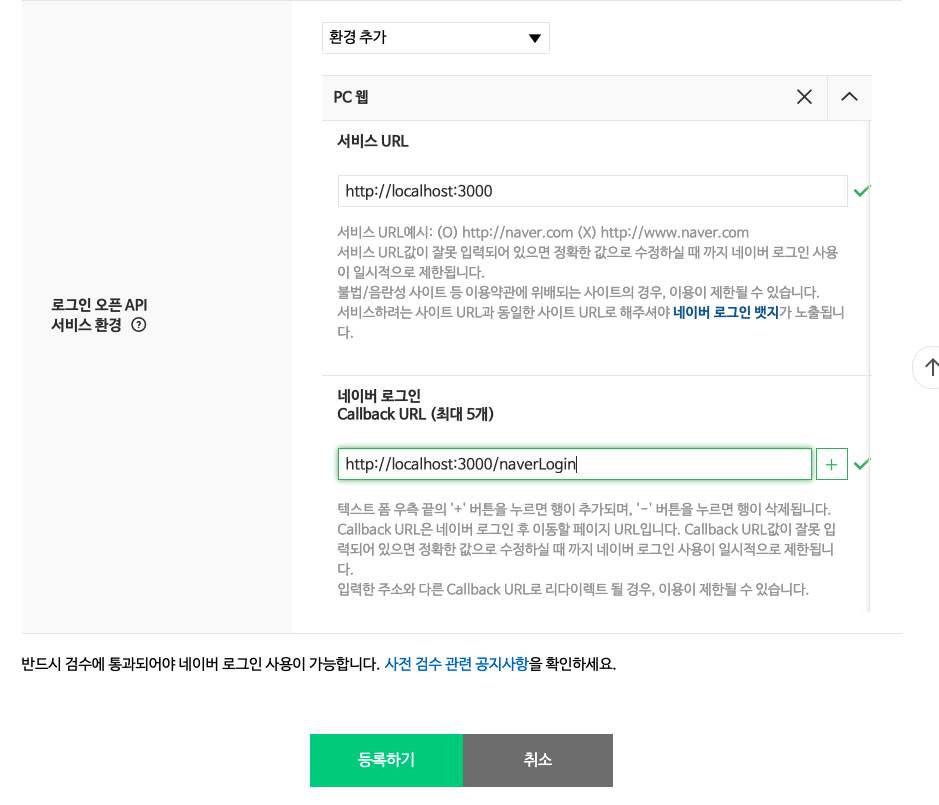Collapse the PC 웹 section chevron
939x805 pixels.
(x=849, y=97)
